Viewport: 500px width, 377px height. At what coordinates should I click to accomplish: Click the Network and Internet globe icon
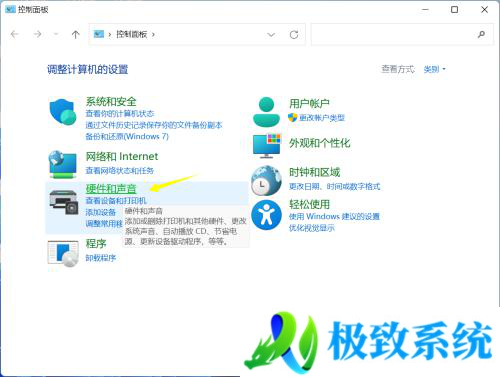62,164
